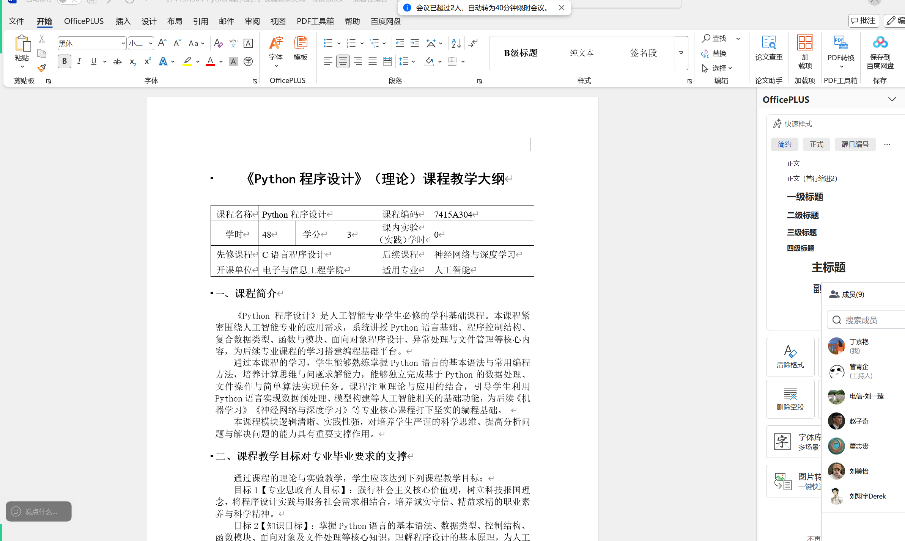This screenshot has width=905, height=541.
Task: Toggle center paragraph alignment
Action: click(343, 61)
